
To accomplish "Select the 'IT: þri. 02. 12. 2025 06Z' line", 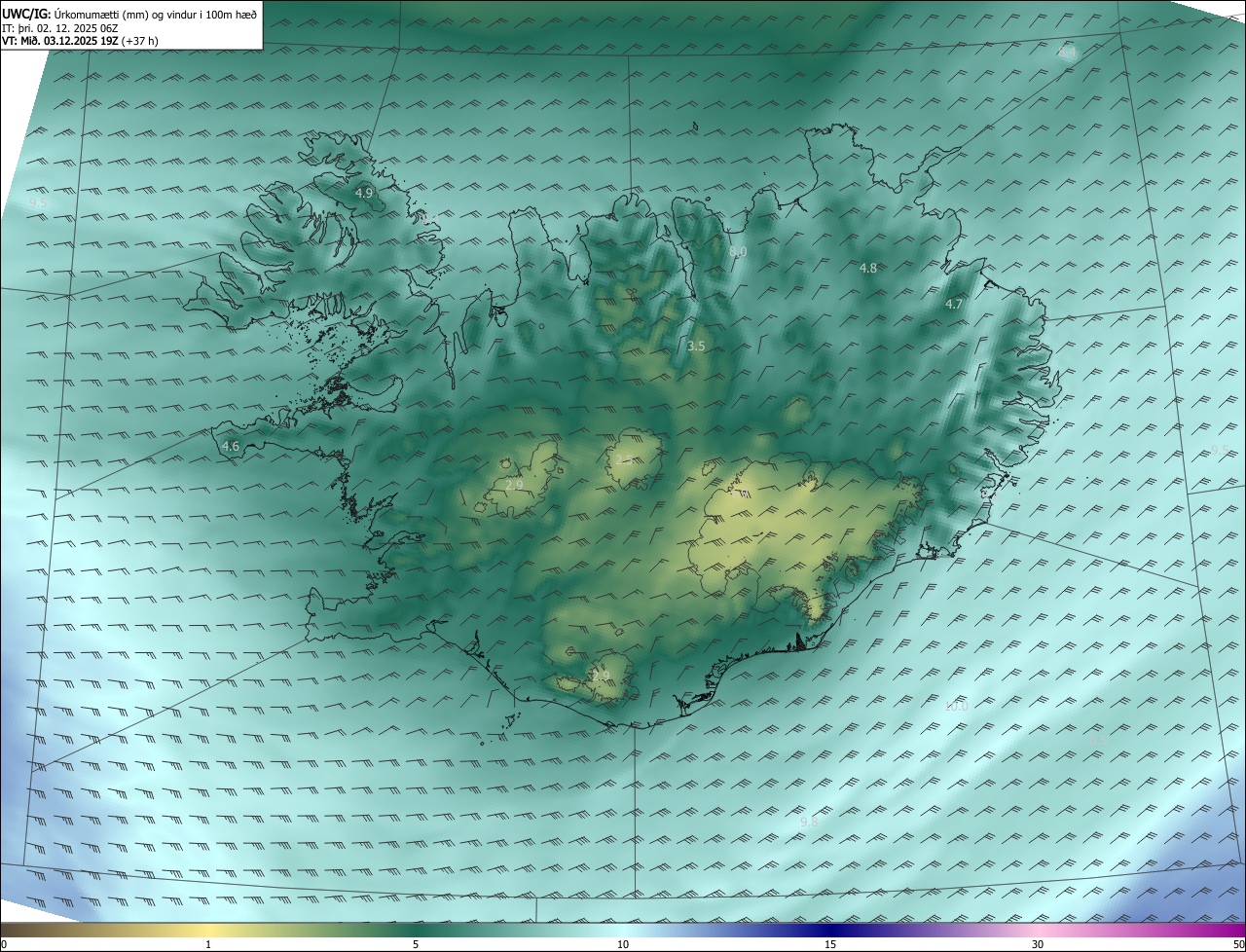I will (x=61, y=27).
